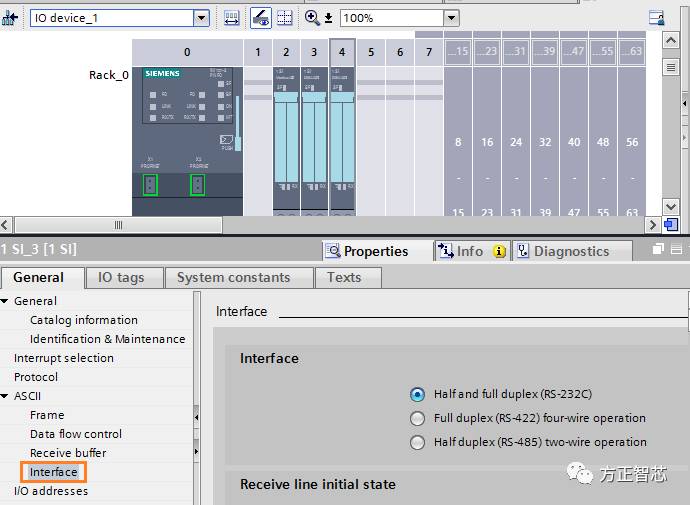Viewport: 690px width, 505px height.
Task: Select Receive buffer in the tree
Action: point(68,453)
